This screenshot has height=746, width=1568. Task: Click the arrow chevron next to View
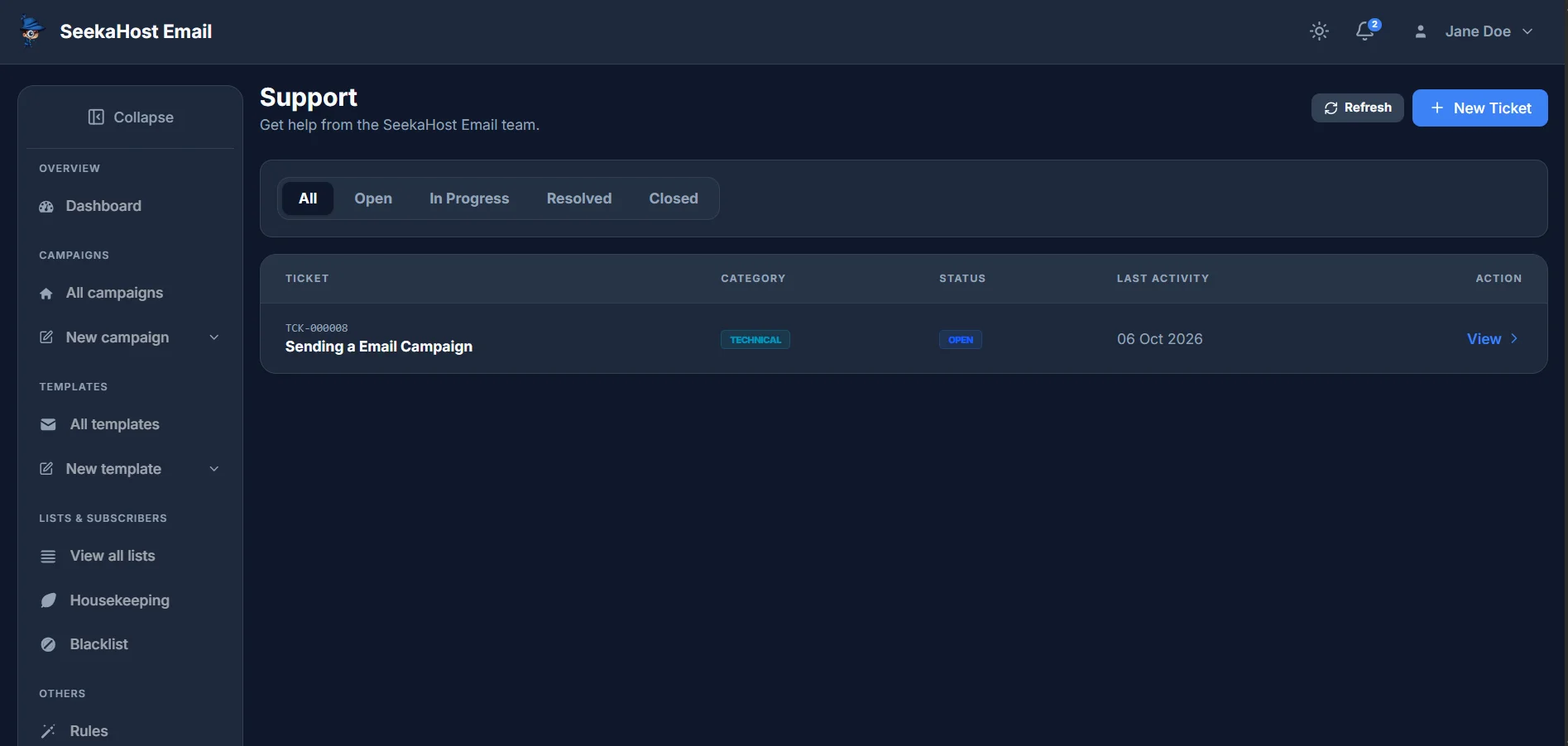[1514, 338]
